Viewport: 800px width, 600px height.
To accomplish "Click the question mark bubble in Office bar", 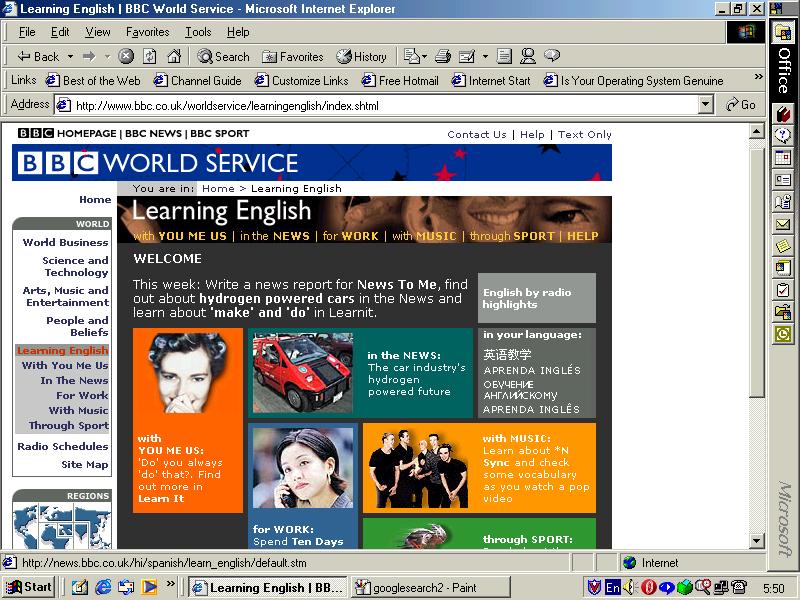I will pyautogui.click(x=783, y=136).
